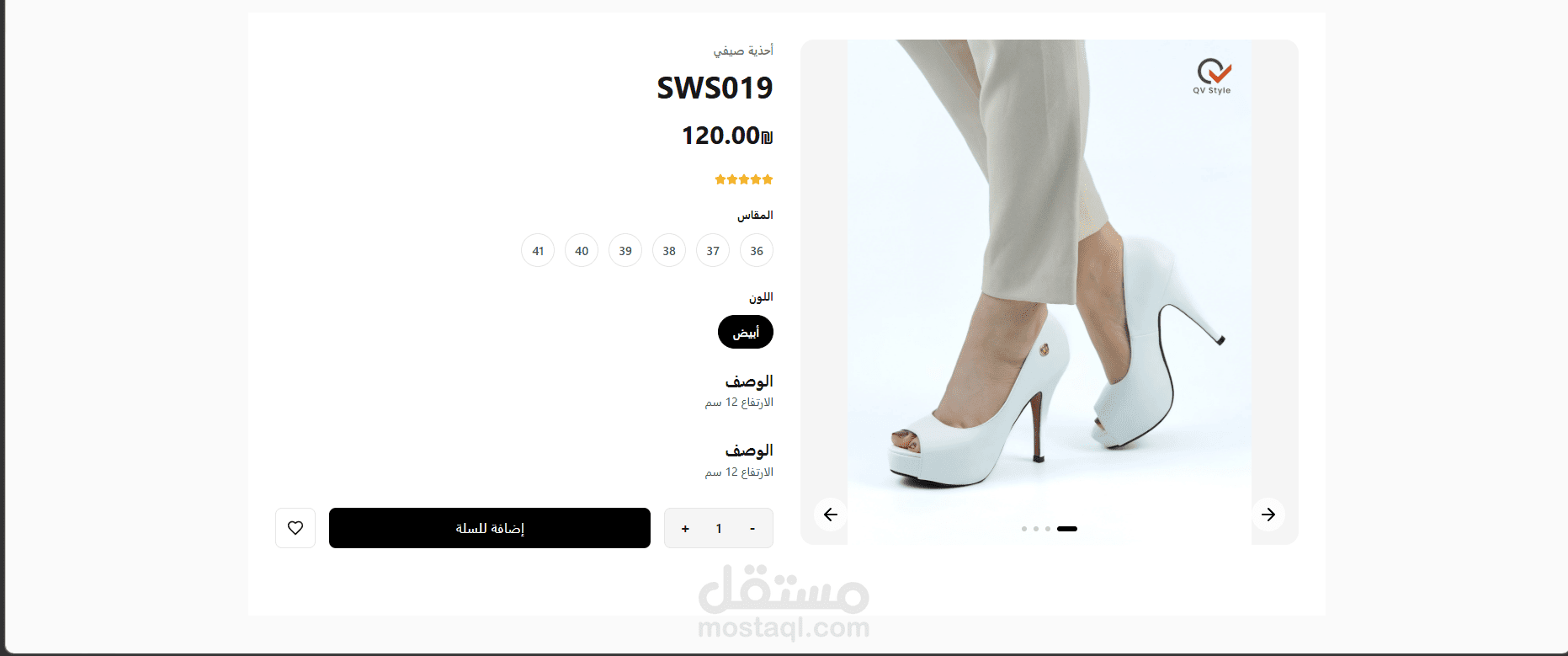This screenshot has height=656, width=1568.
Task: Click the heart wishlist icon
Action: click(295, 528)
